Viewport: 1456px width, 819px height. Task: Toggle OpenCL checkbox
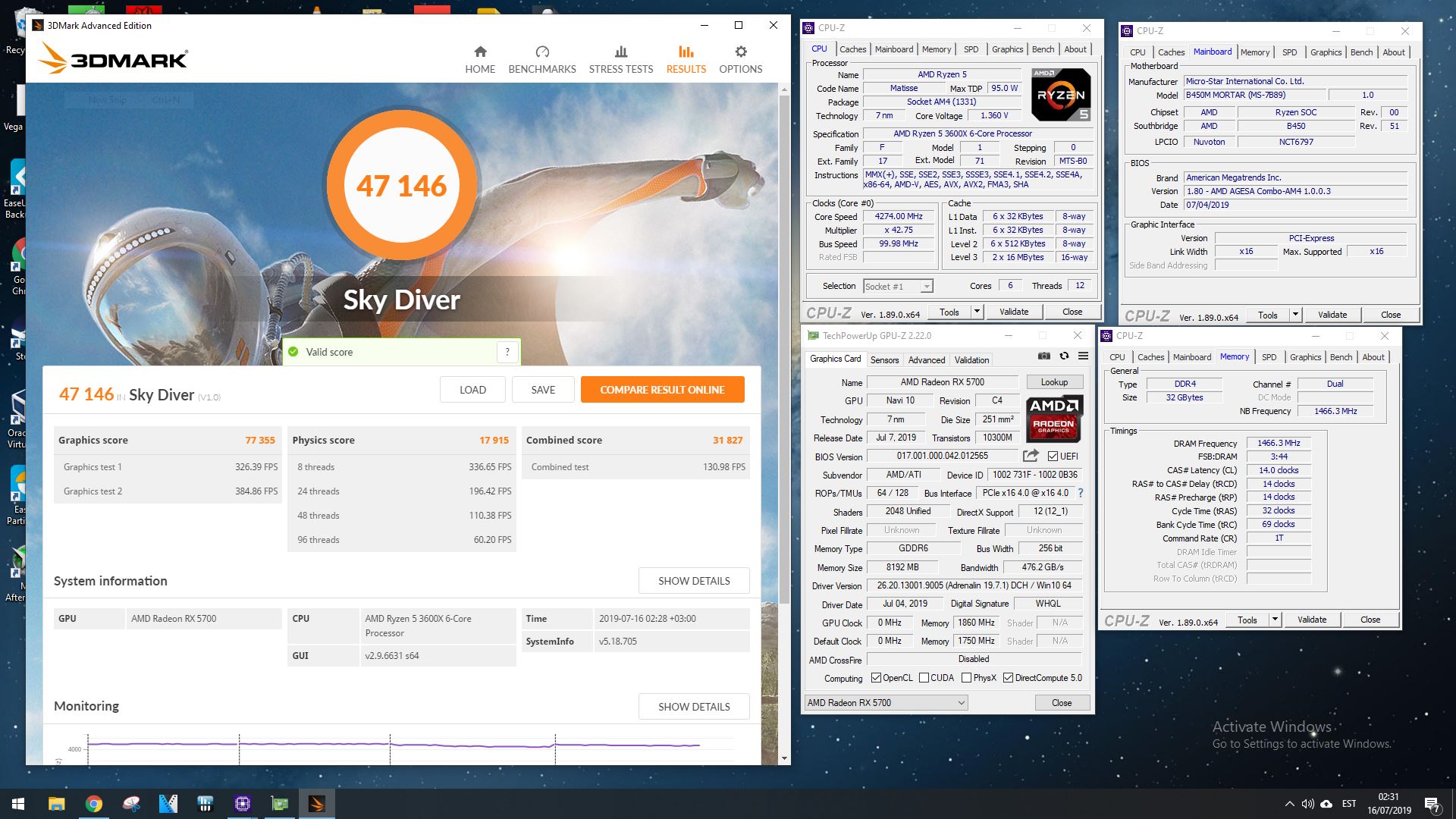[876, 678]
